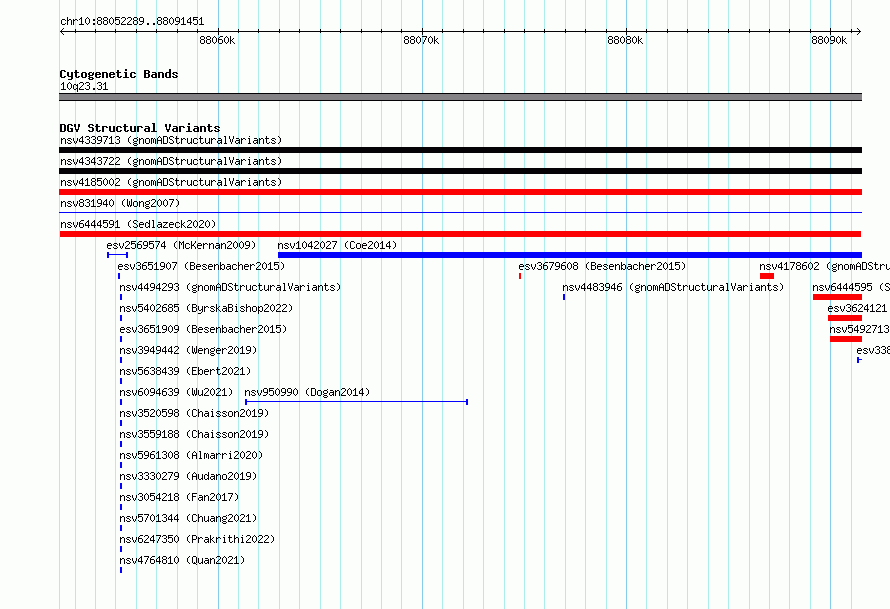Click the esv3651909 Besenbacher2015 label
Screen dimensions: 890x609
[203, 329]
